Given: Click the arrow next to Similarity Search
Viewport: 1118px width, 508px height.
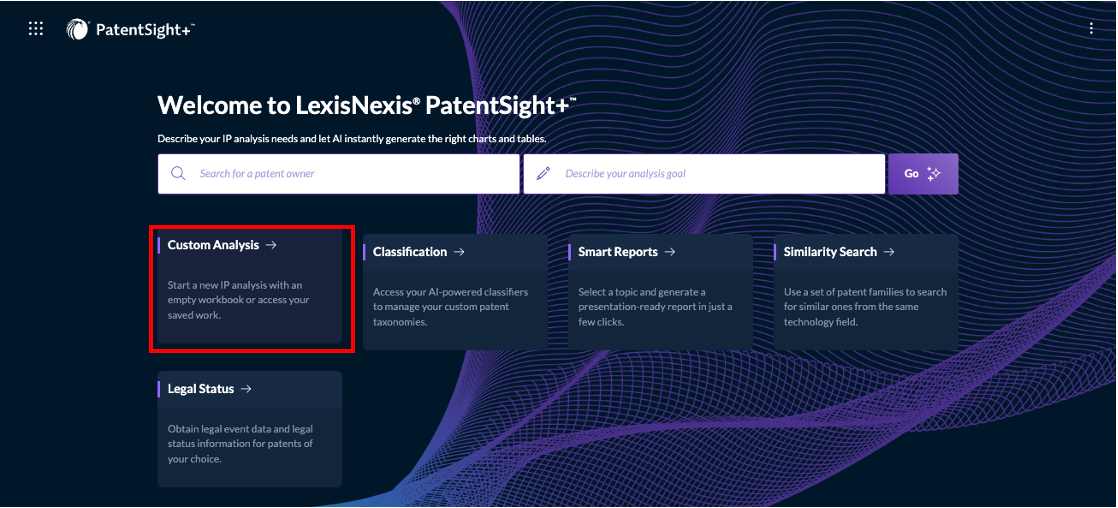Looking at the screenshot, I should coord(888,252).
